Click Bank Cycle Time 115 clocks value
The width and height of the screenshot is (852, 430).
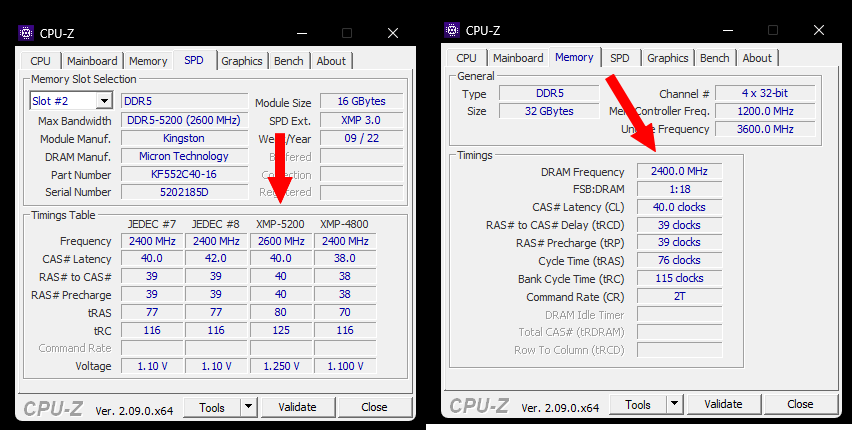point(679,278)
